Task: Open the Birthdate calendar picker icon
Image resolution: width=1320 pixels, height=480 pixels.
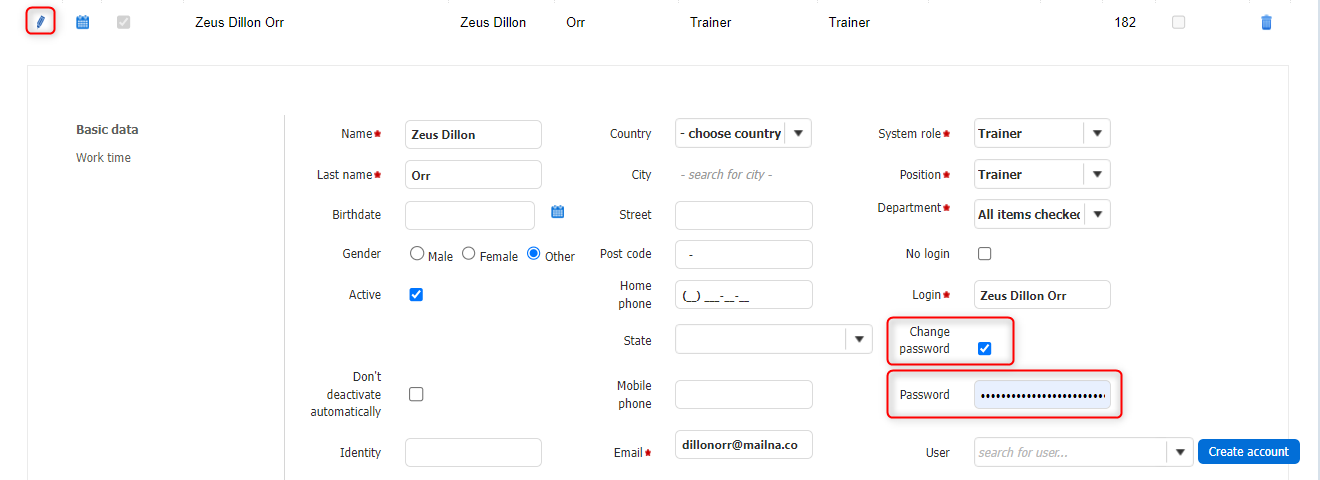Action: tap(558, 212)
